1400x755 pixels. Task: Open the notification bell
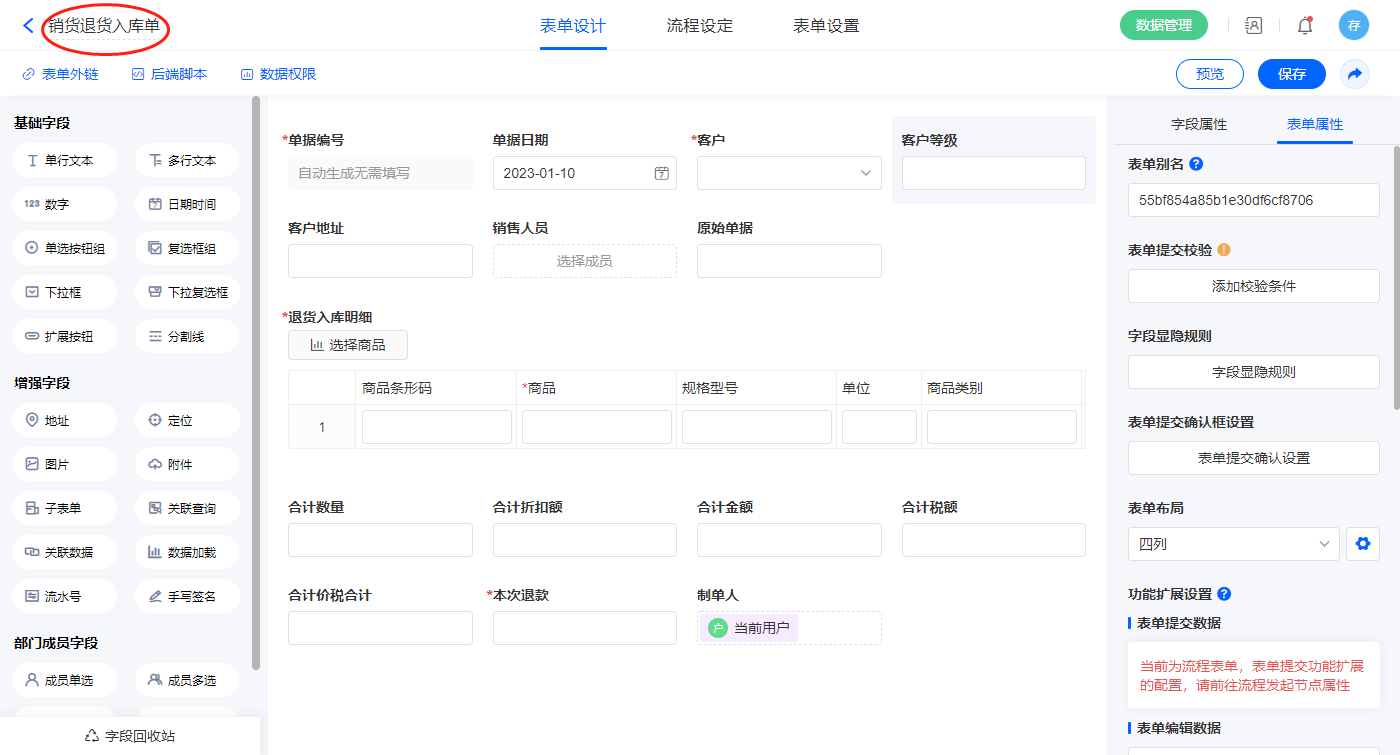tap(1304, 26)
